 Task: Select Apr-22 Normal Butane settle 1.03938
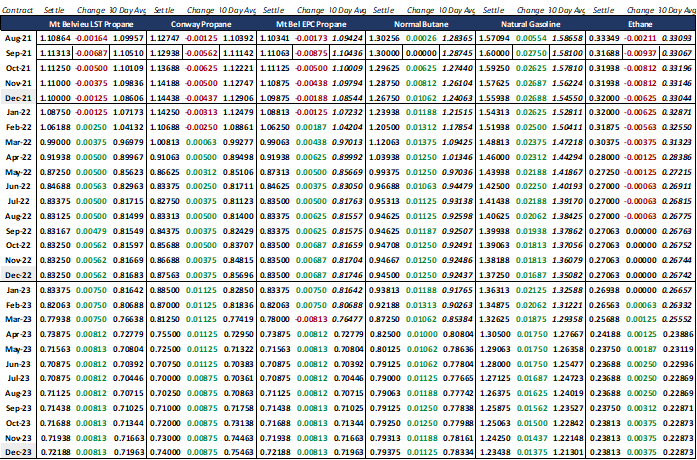[x=385, y=157]
